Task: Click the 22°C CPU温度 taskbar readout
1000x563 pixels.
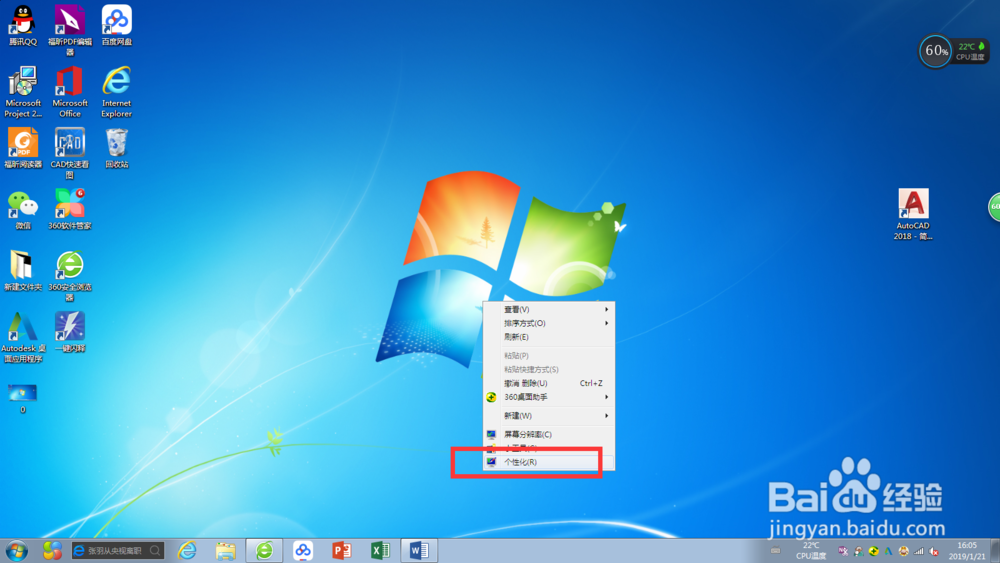Action: (x=811, y=551)
